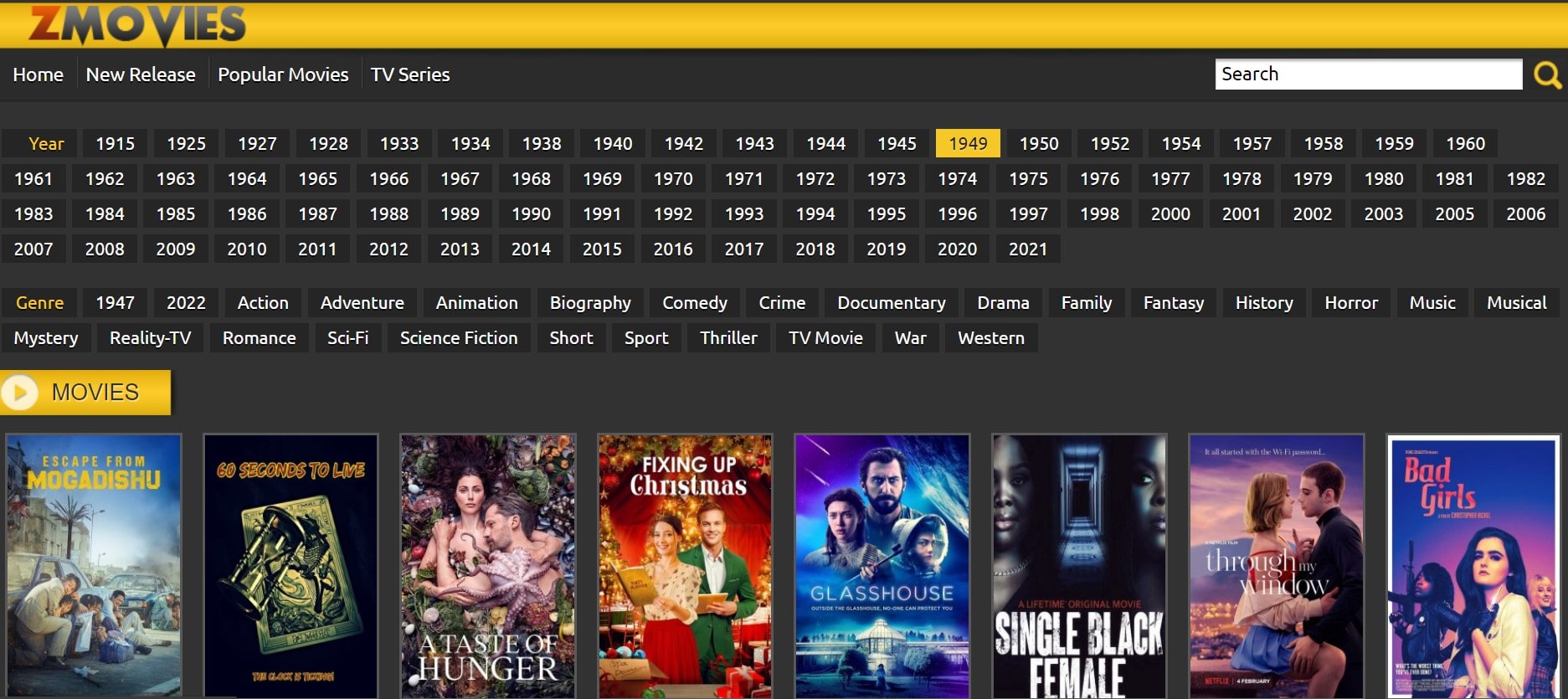Click year 1994

click(815, 213)
